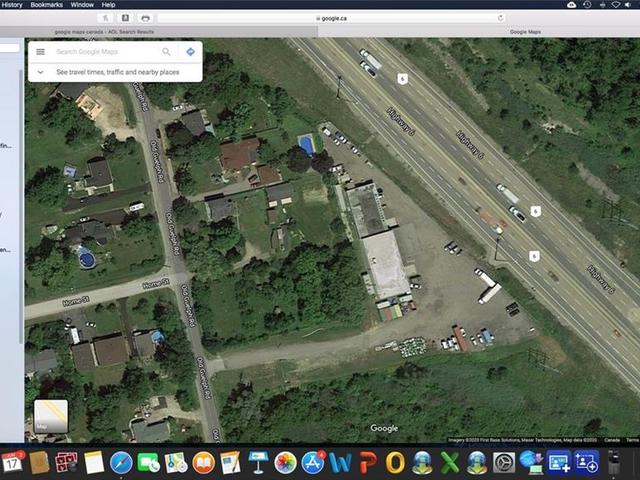Switch to Map view using the layer thumbnail
640x480 pixels.
[x=51, y=416]
